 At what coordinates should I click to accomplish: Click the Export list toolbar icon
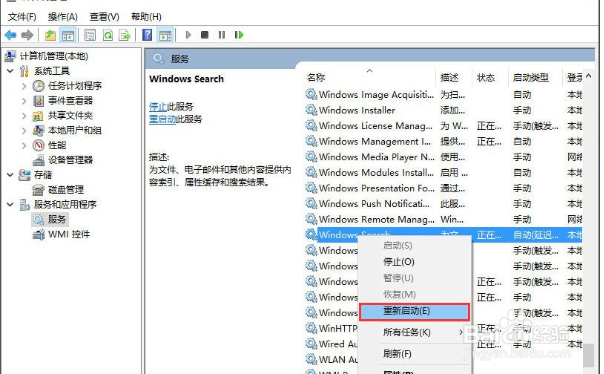[x=125, y=35]
